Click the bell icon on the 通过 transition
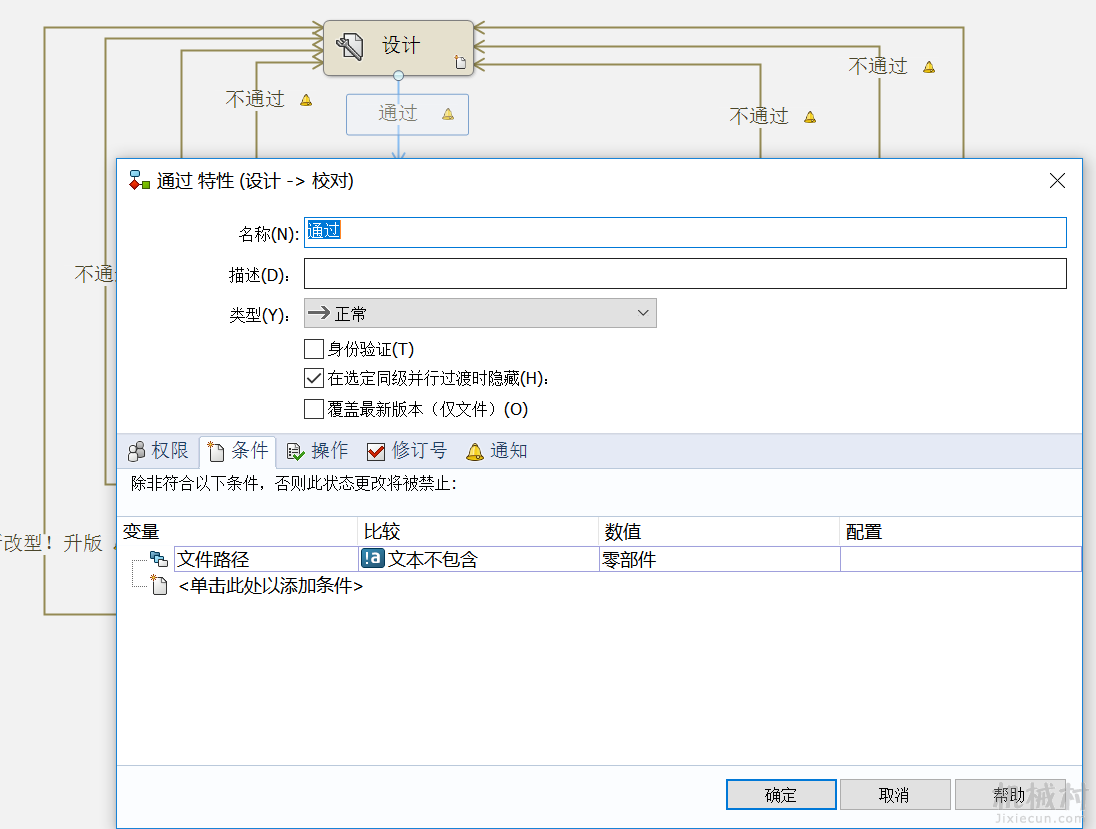This screenshot has width=1096, height=829. click(448, 114)
